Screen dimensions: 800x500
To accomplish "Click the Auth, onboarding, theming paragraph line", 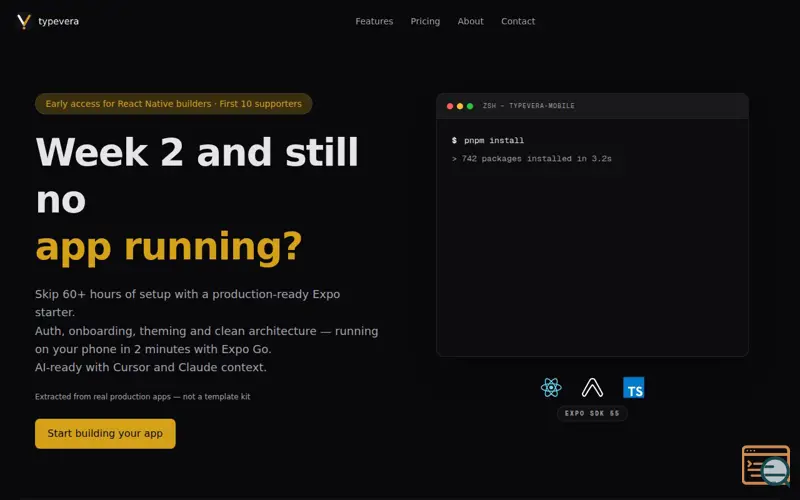I will 207,340.
